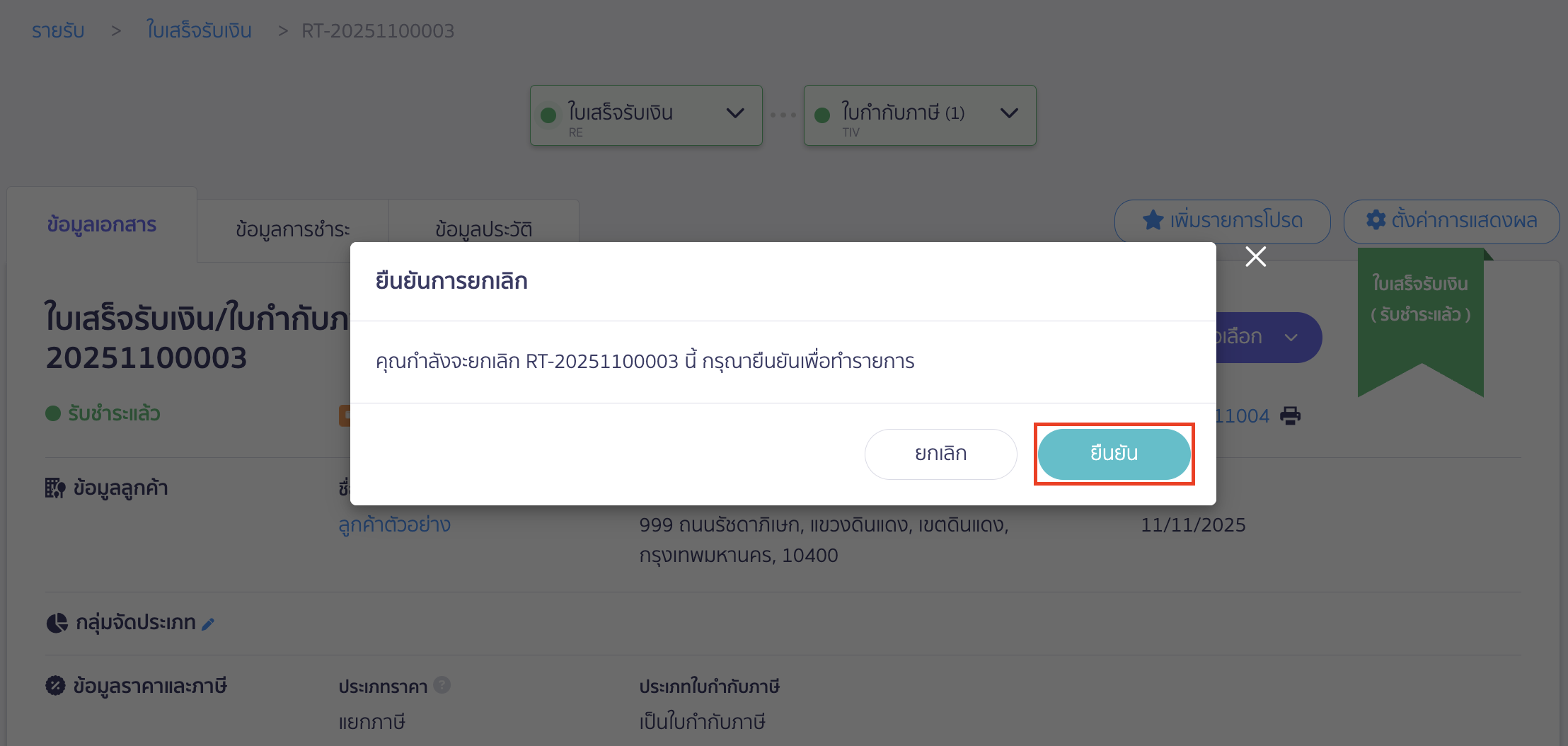The width and height of the screenshot is (1568, 746).
Task: Select the ข้อมูลลูกค้า building icon
Action: tap(55, 487)
